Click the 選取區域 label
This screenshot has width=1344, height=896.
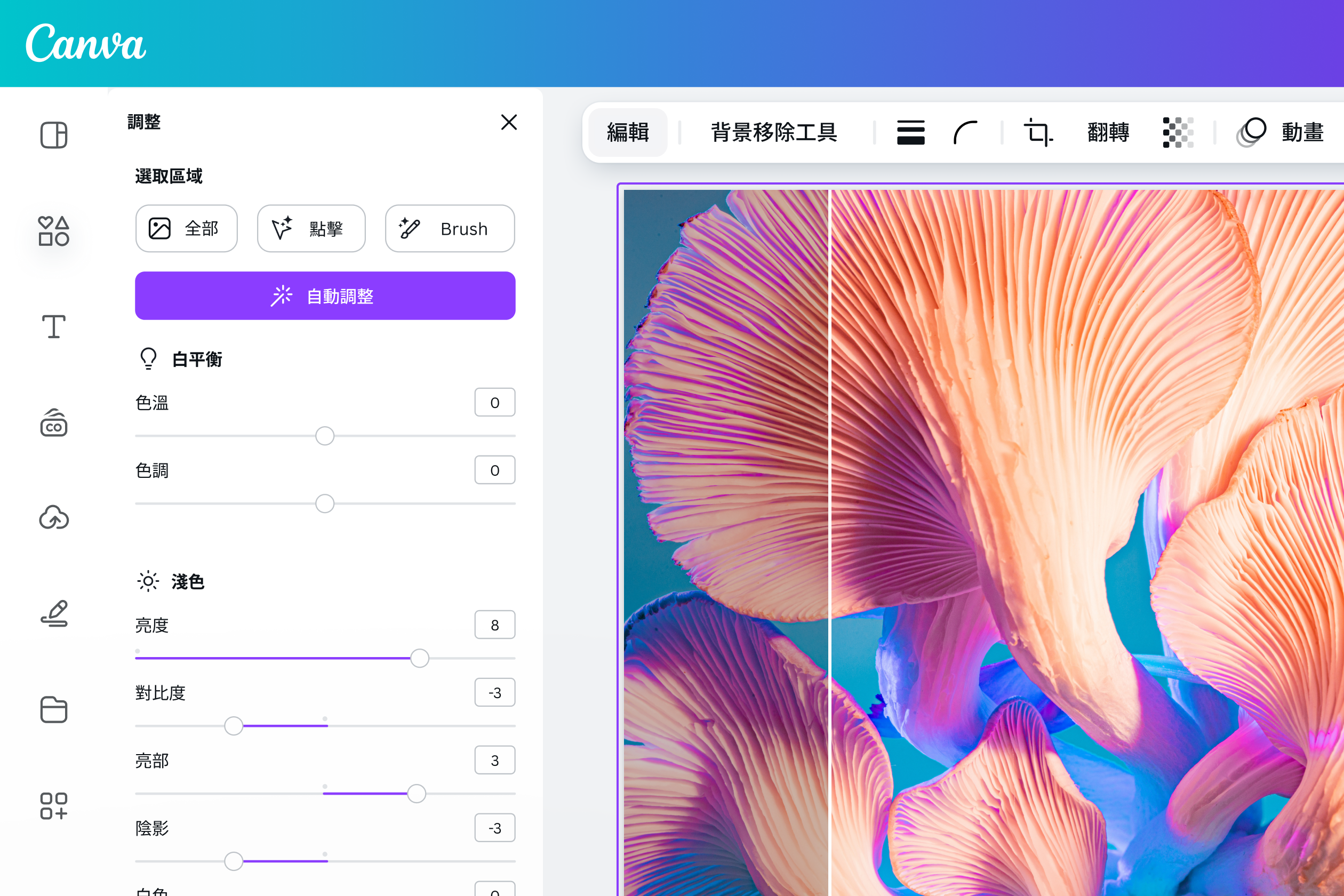point(169,176)
